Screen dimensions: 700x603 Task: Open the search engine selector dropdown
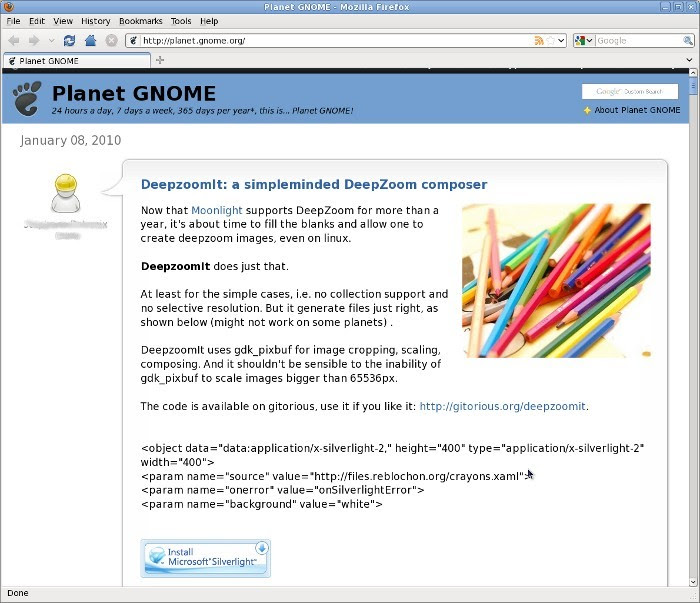pos(584,41)
